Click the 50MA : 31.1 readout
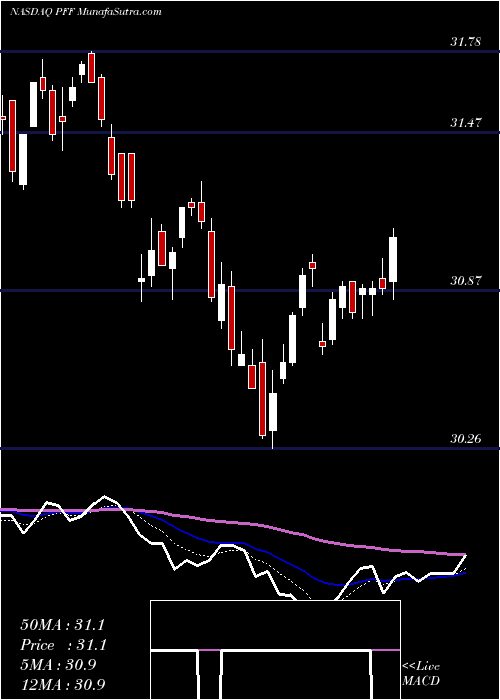This screenshot has width=500, height=700. coord(62,625)
